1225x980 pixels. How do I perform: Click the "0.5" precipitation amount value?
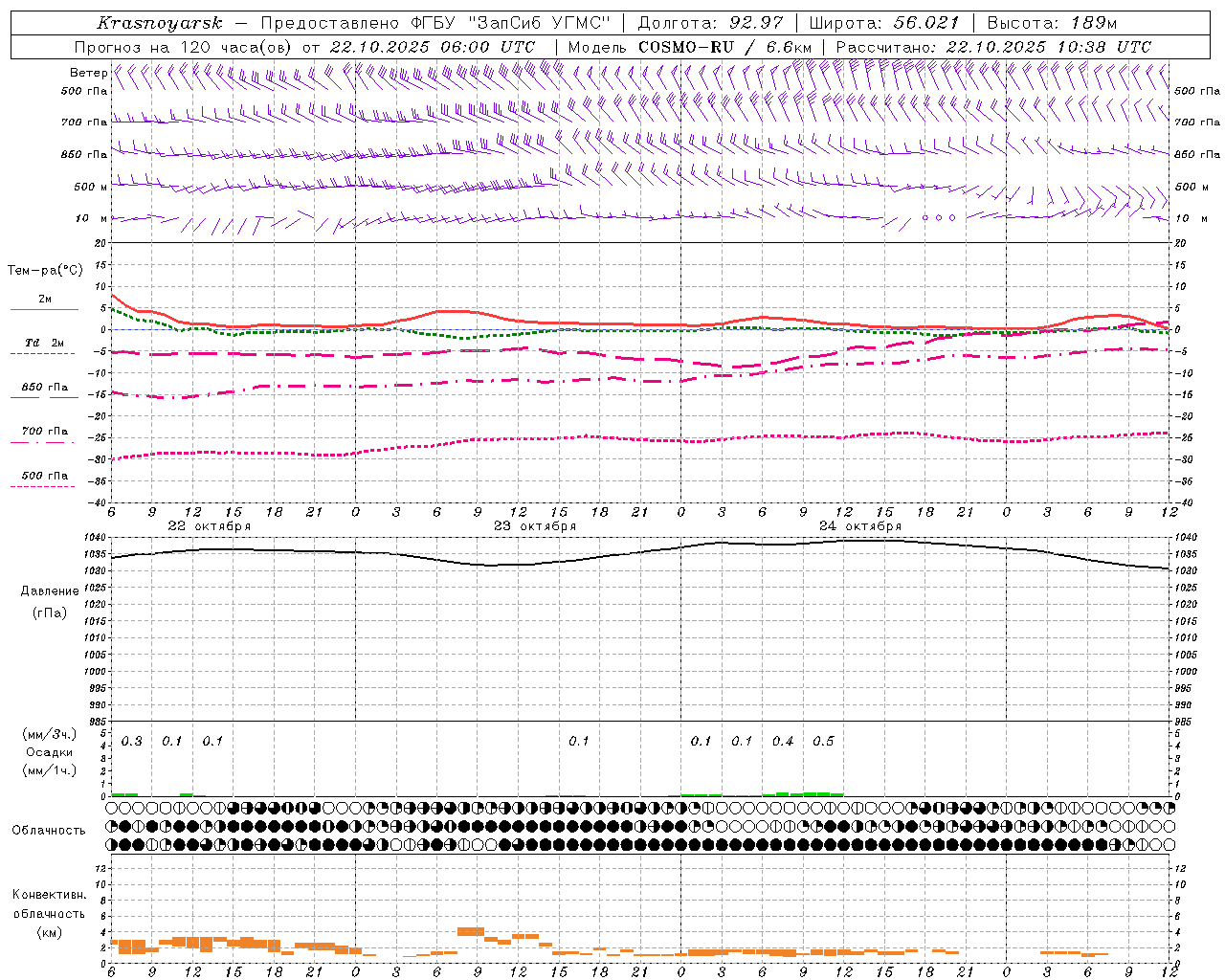tap(823, 742)
